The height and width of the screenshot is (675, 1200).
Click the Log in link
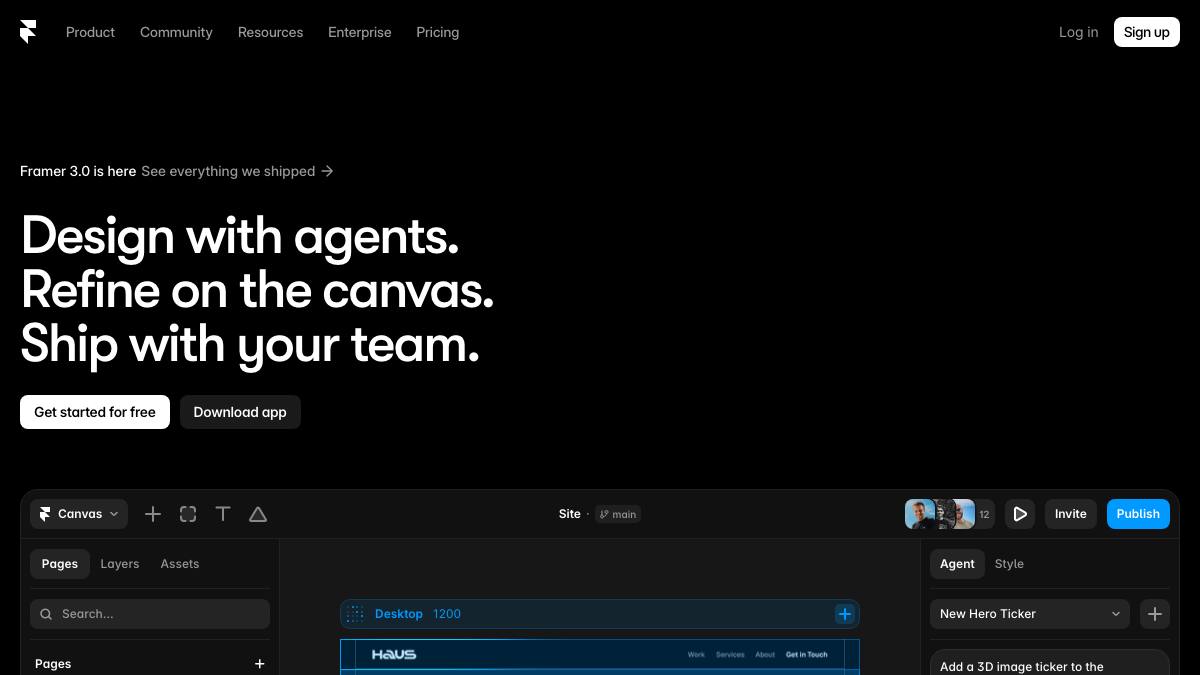coord(1078,32)
